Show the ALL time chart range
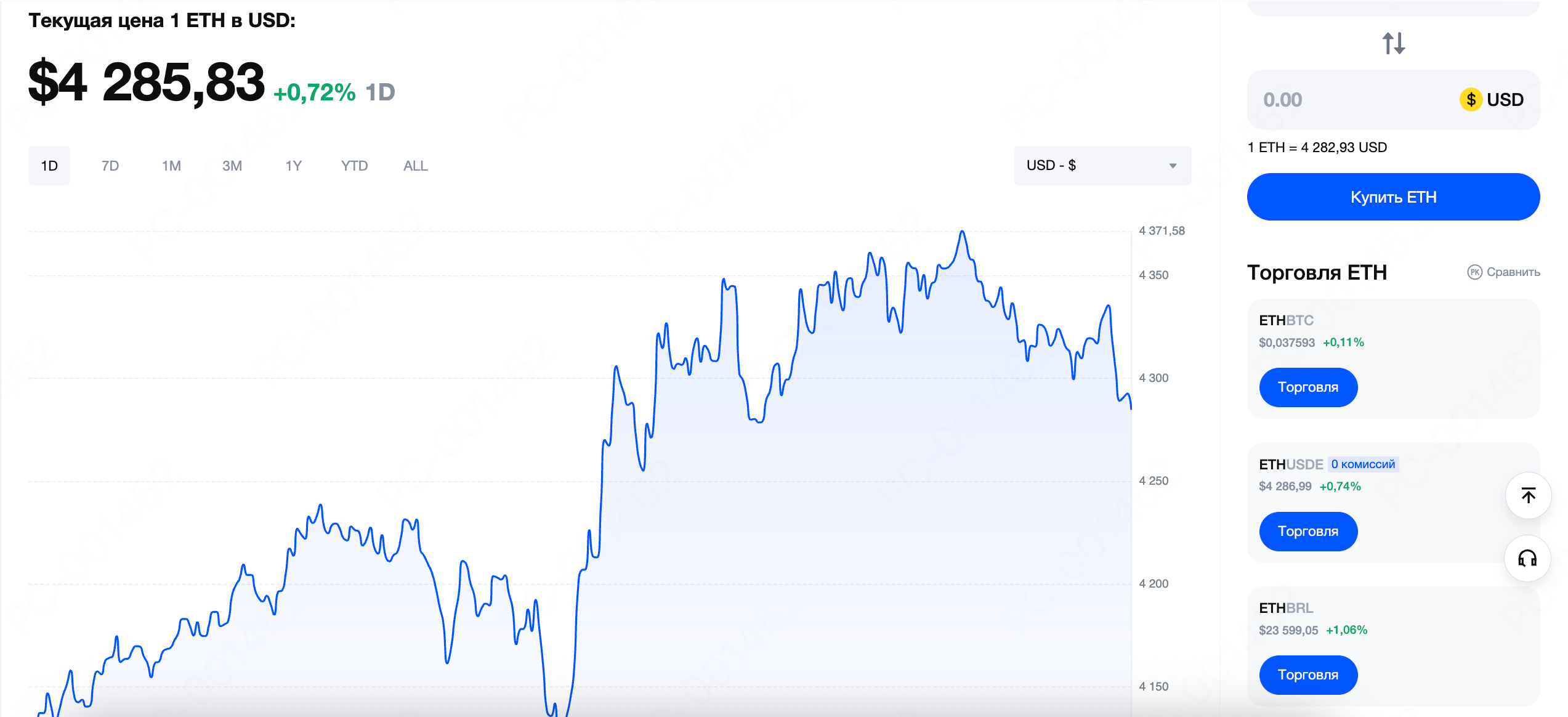Screen dimensions: 1568x717 (416, 166)
